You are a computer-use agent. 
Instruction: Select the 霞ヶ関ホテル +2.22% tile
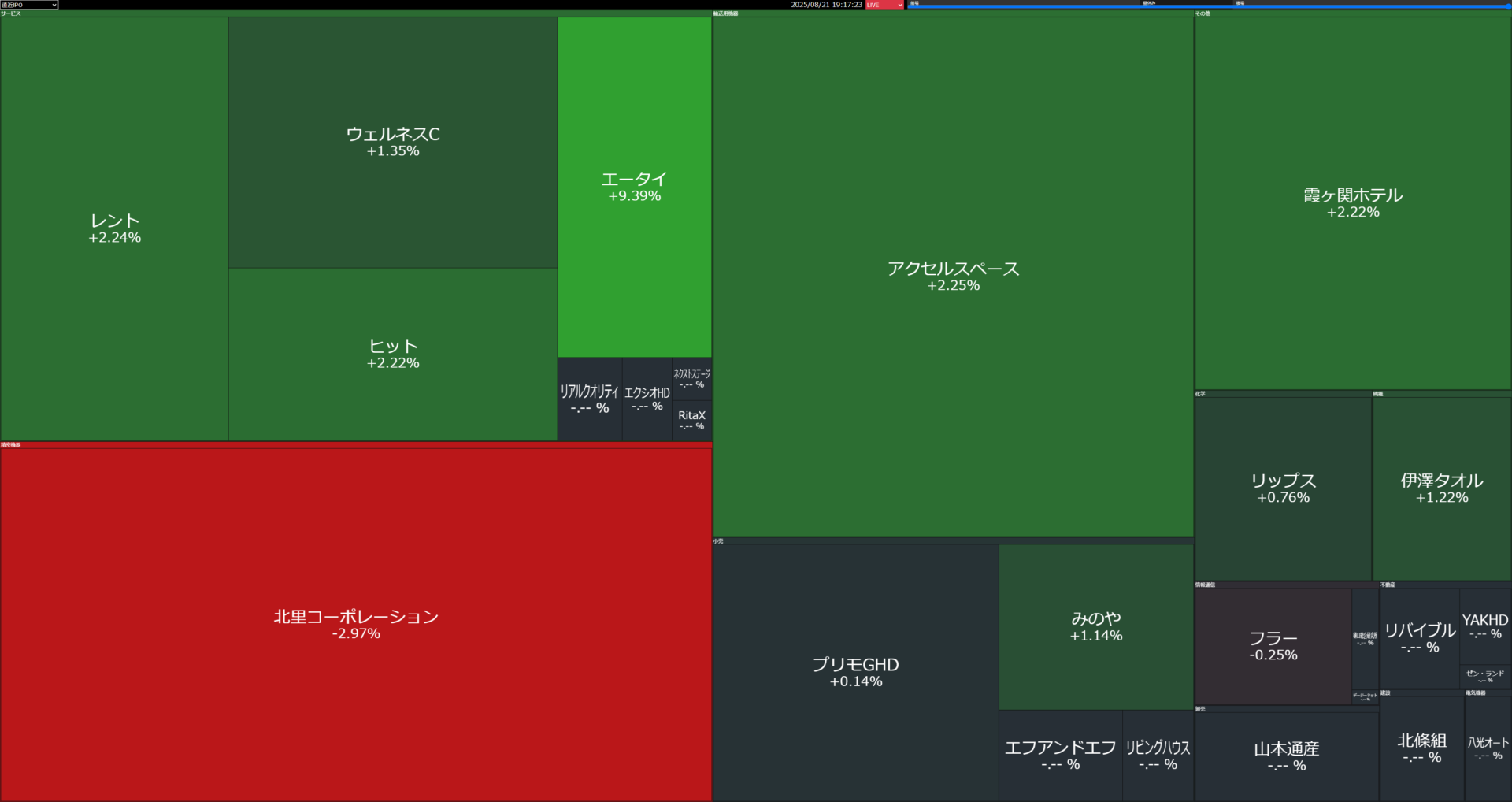[x=1353, y=203]
